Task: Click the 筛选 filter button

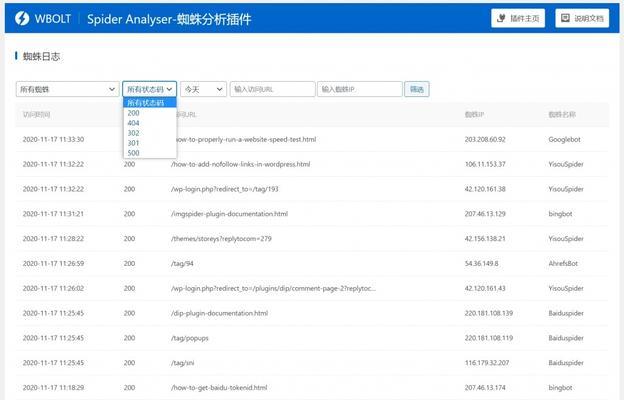Action: (417, 89)
